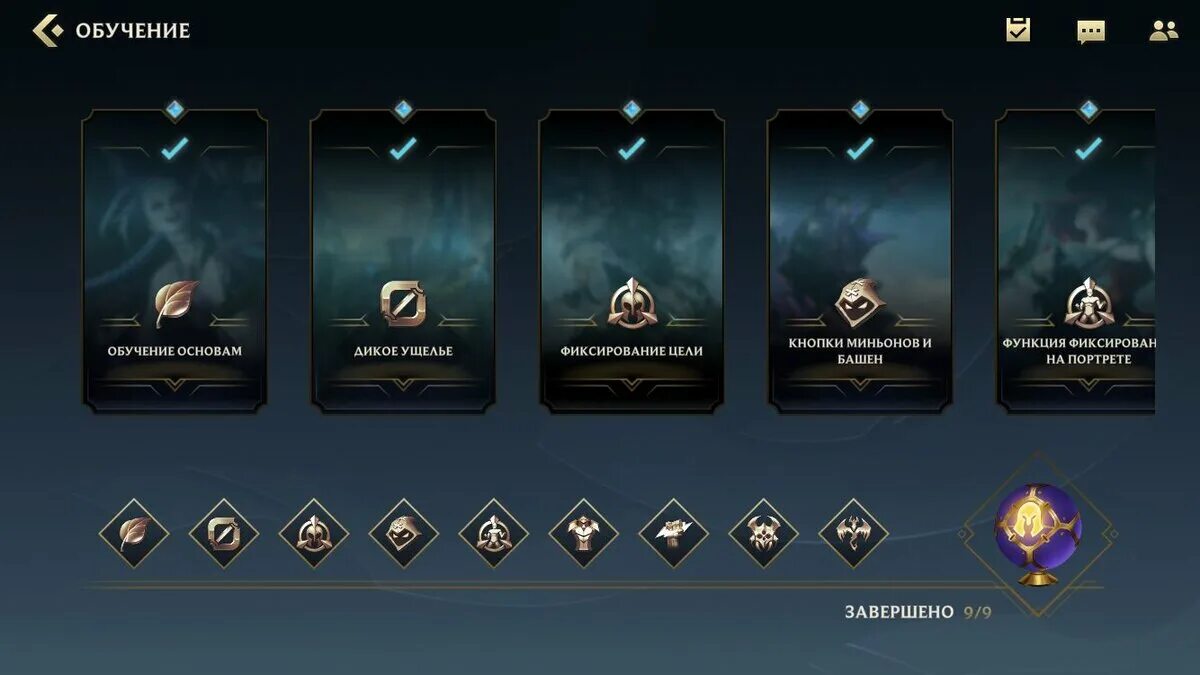Viewport: 1200px width, 675px height.
Task: Open the Функция фиксирования на портрете card
Action: pyautogui.click(x=1076, y=260)
